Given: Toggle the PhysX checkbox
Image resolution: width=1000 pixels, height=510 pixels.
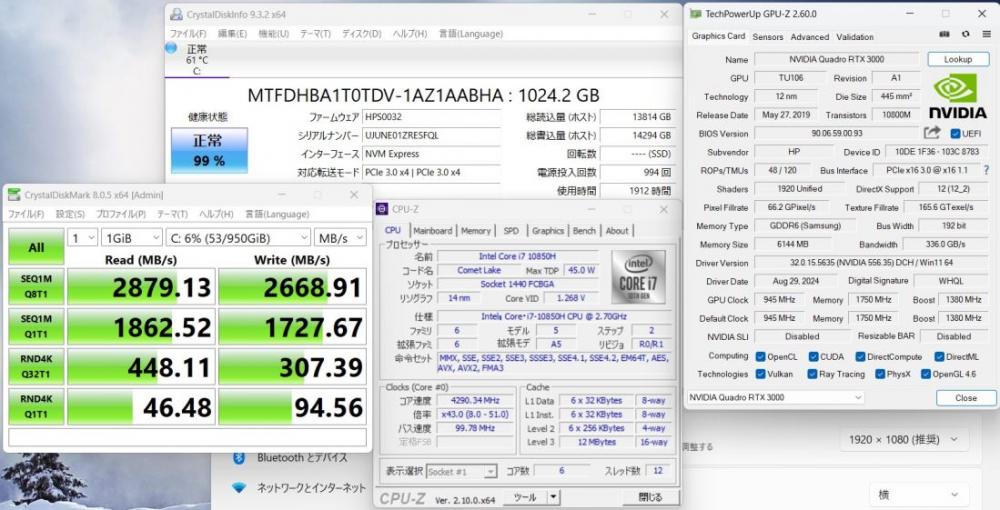Looking at the screenshot, I should (880, 374).
